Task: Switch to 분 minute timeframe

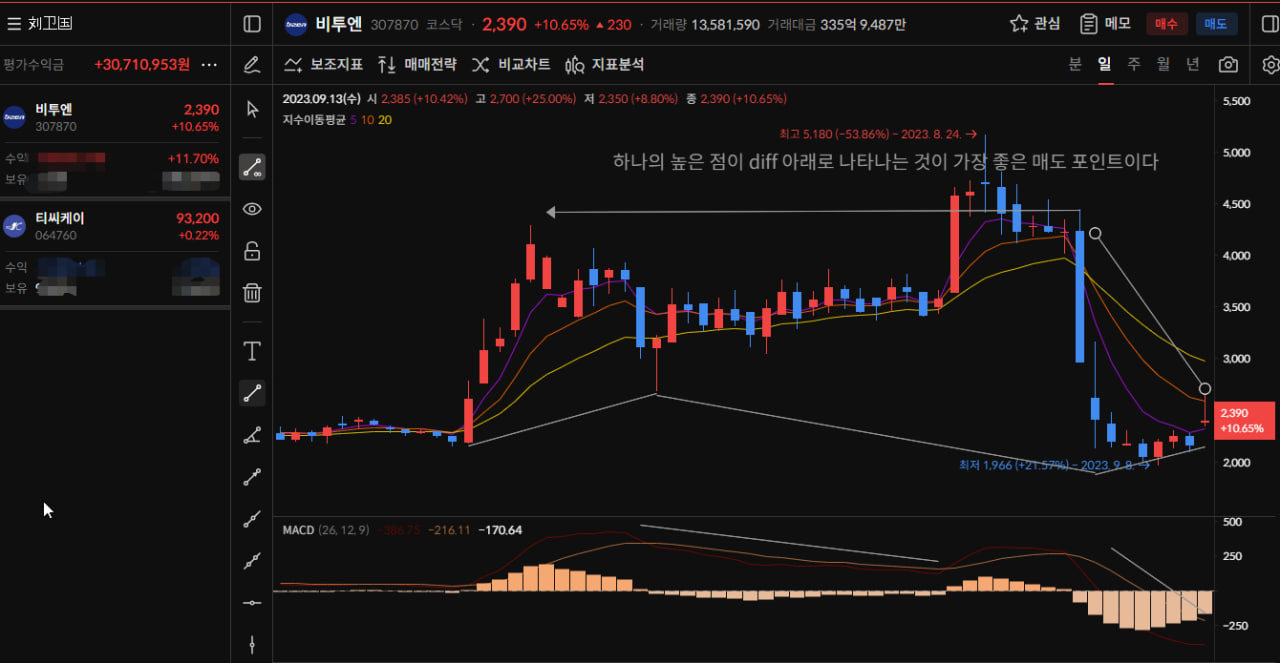Action: 1075,64
